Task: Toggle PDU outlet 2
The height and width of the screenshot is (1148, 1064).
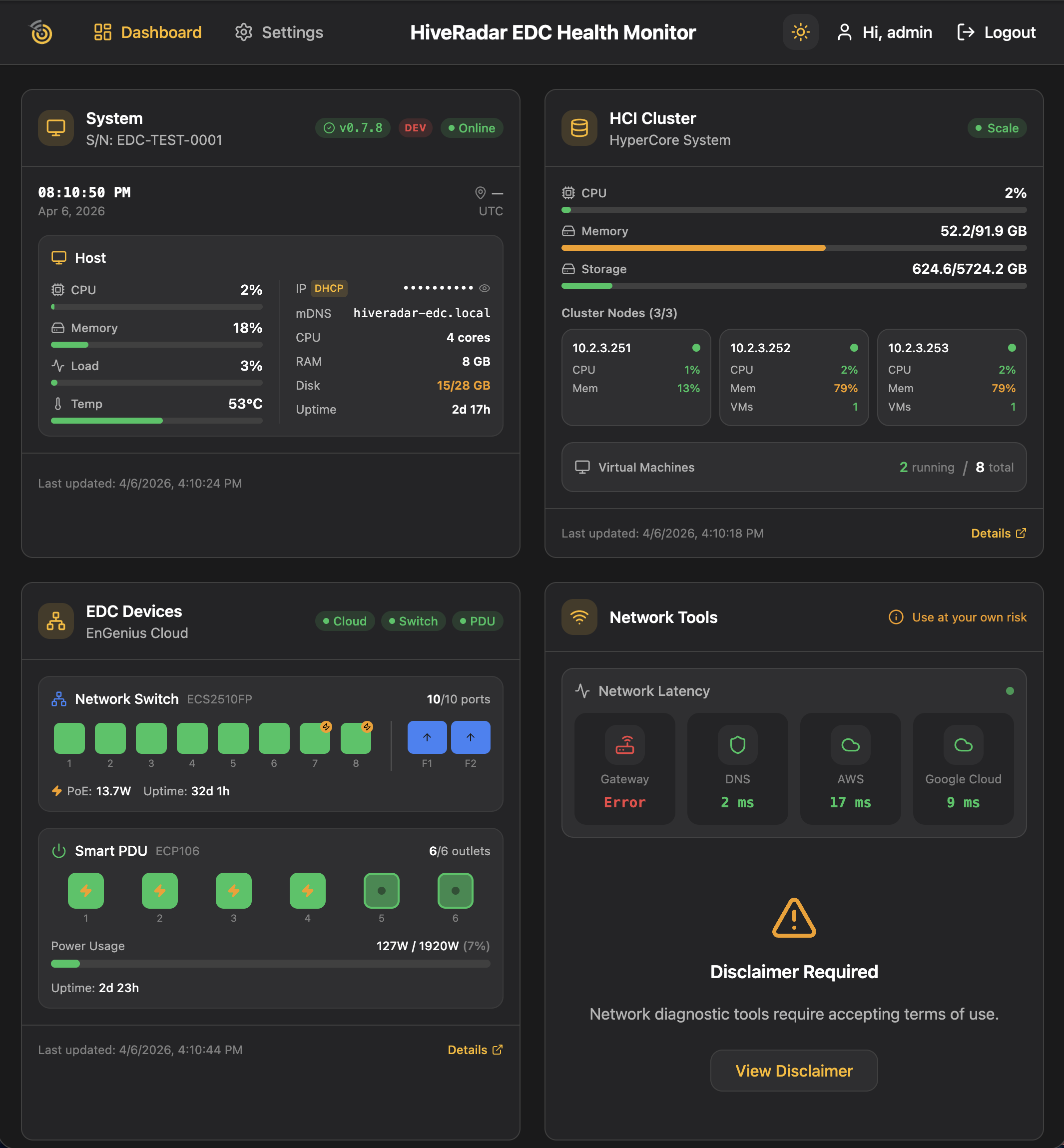Action: [159, 891]
